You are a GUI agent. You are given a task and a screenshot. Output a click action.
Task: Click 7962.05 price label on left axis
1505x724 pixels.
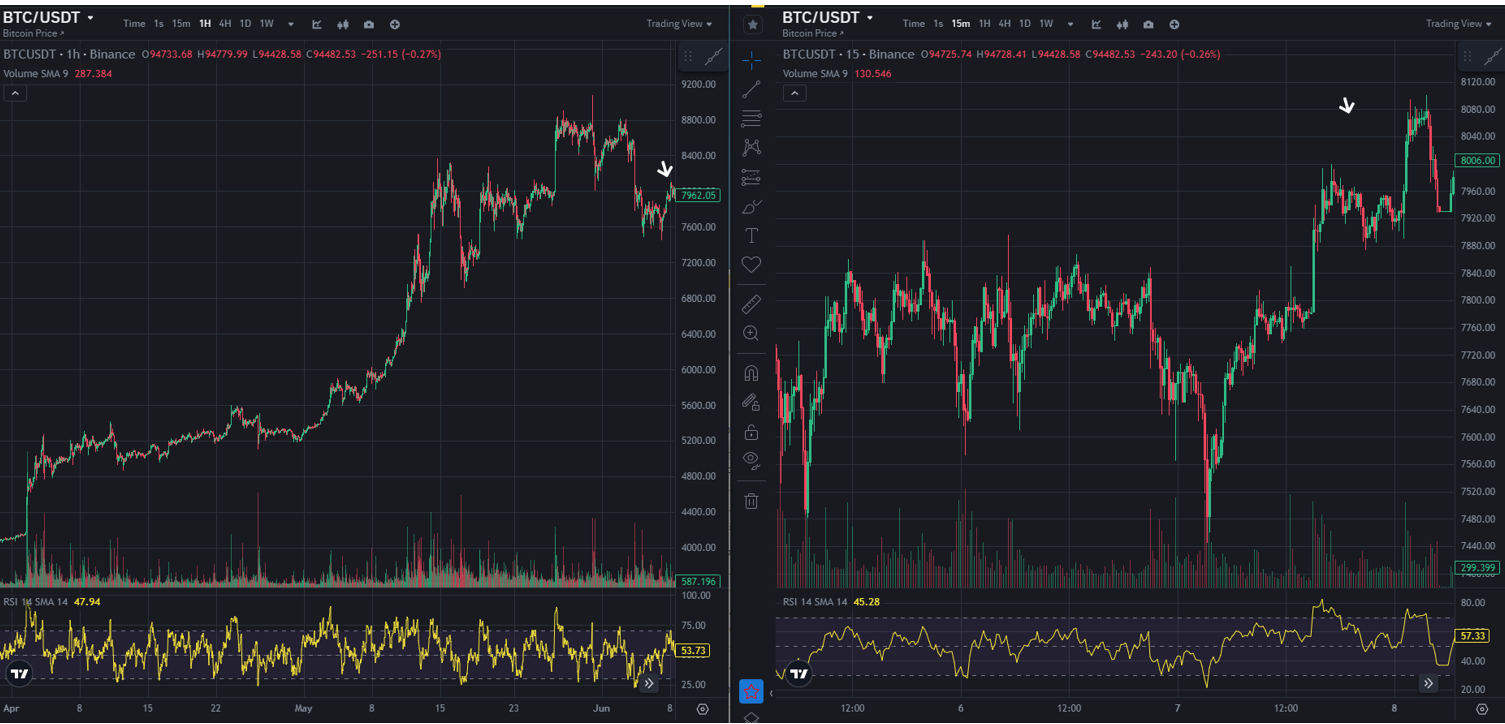click(698, 196)
